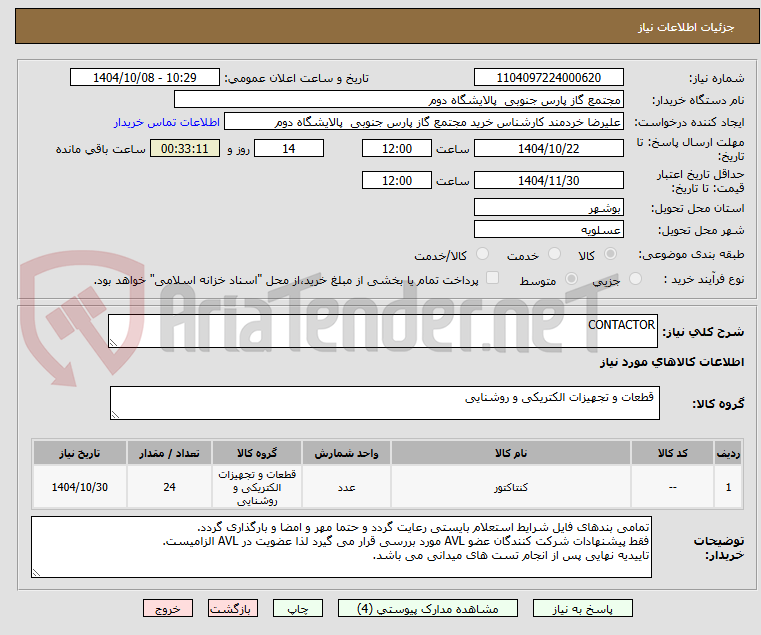
Task: Click the توضیحات خریدار text area
Action: pos(341,547)
